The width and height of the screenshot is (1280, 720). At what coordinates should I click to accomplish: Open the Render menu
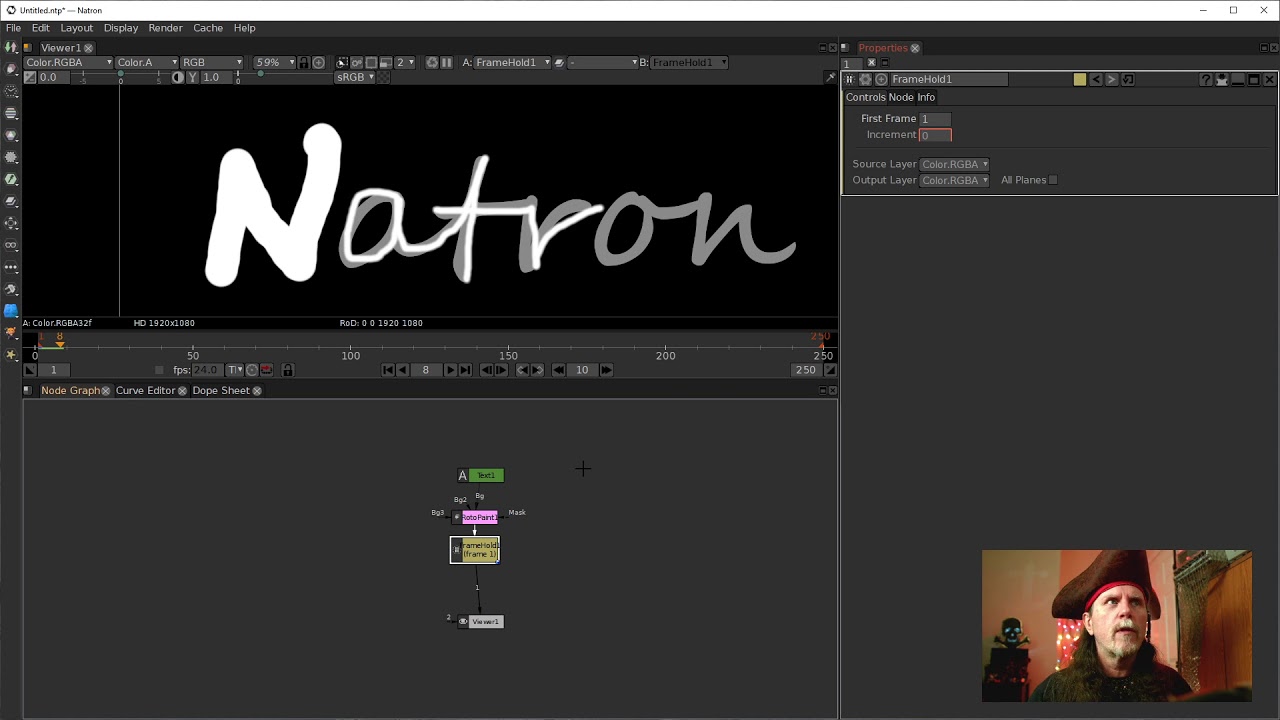(x=165, y=28)
